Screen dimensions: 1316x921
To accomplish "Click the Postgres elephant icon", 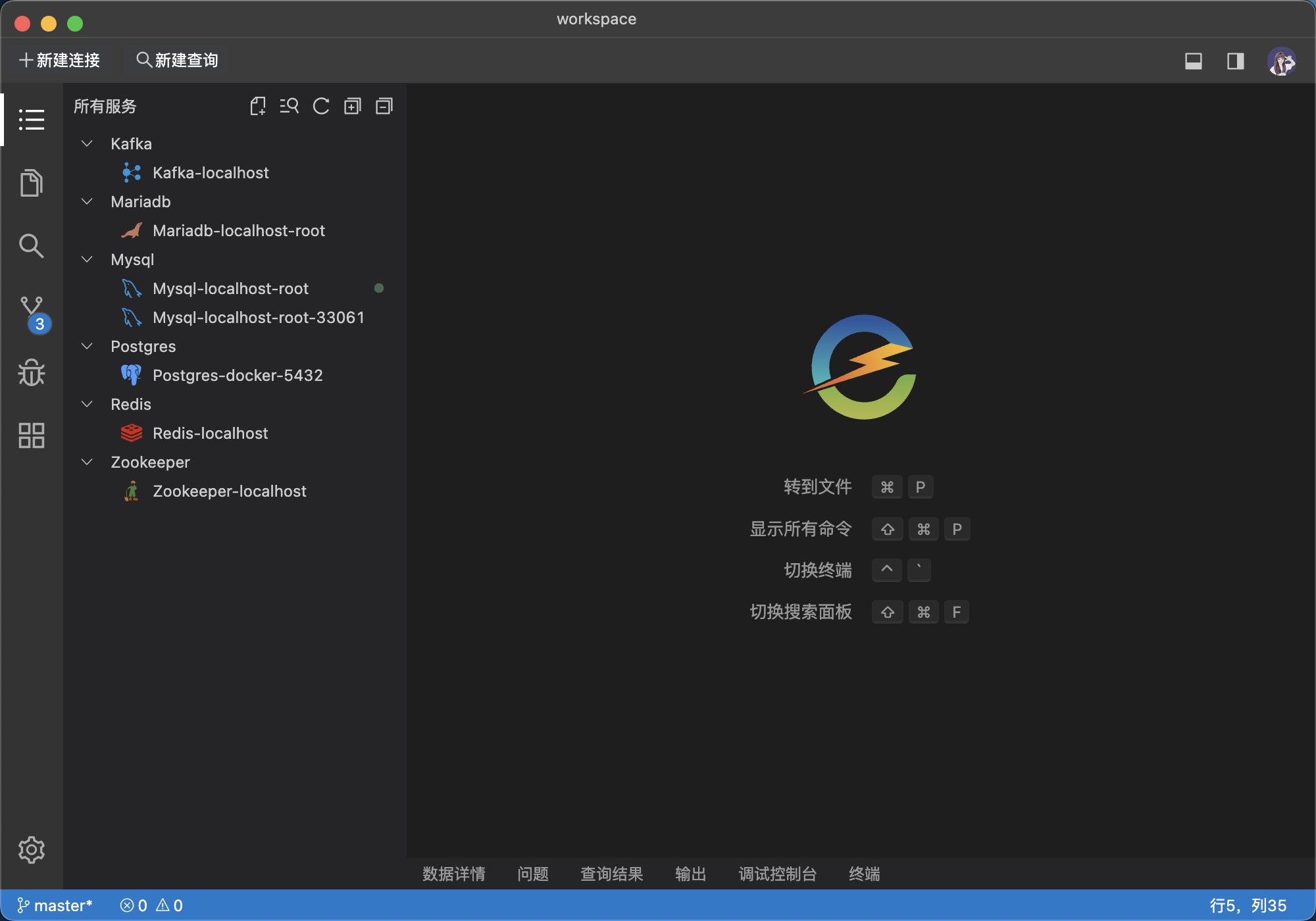I will [x=132, y=375].
